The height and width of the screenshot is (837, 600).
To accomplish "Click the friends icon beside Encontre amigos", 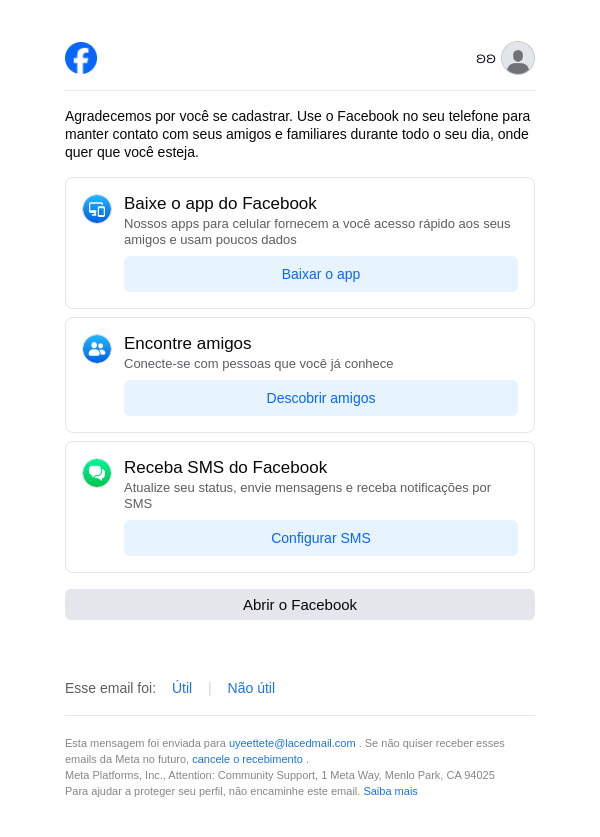I will (x=97, y=349).
